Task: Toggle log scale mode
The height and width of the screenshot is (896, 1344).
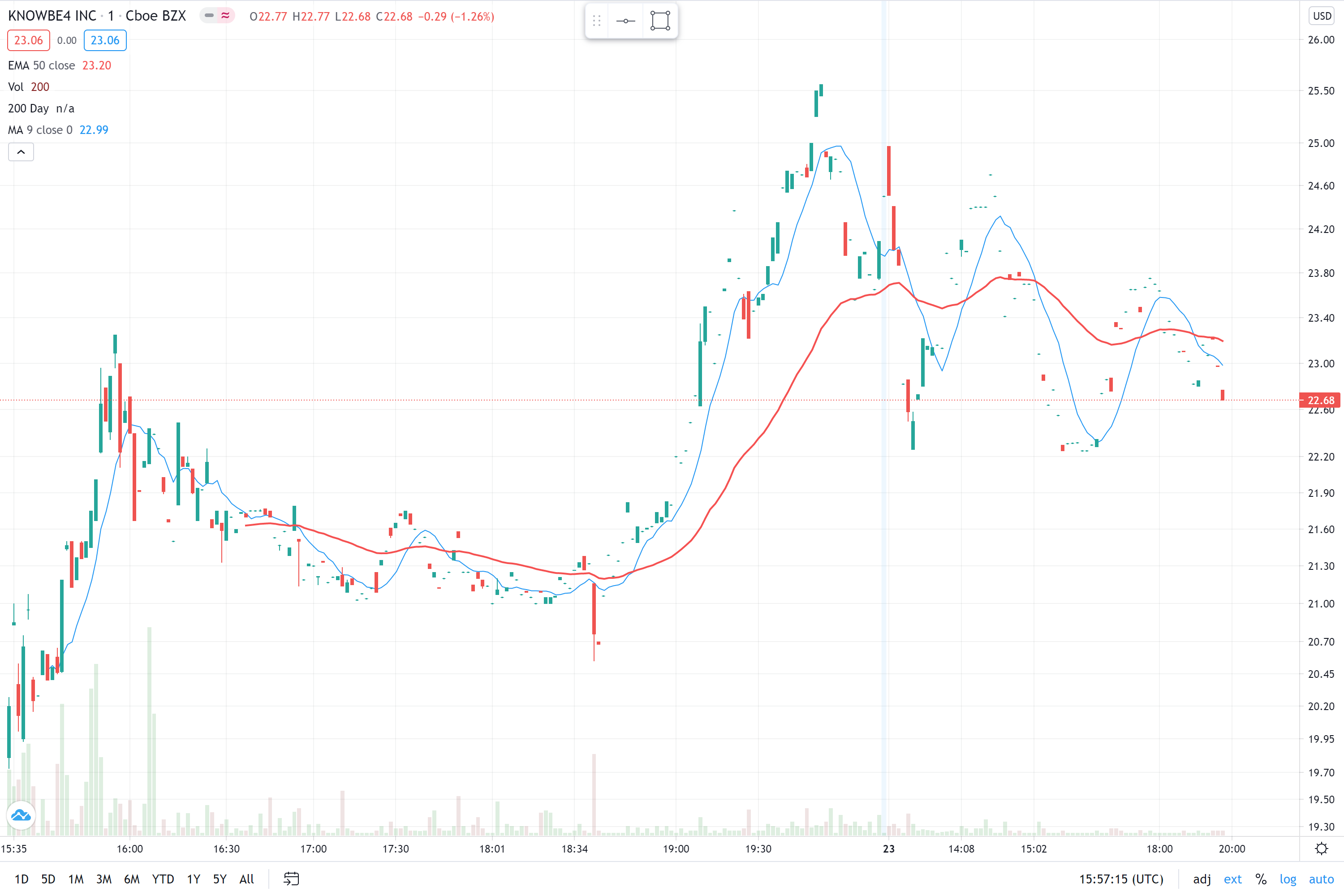Action: pos(1288,879)
